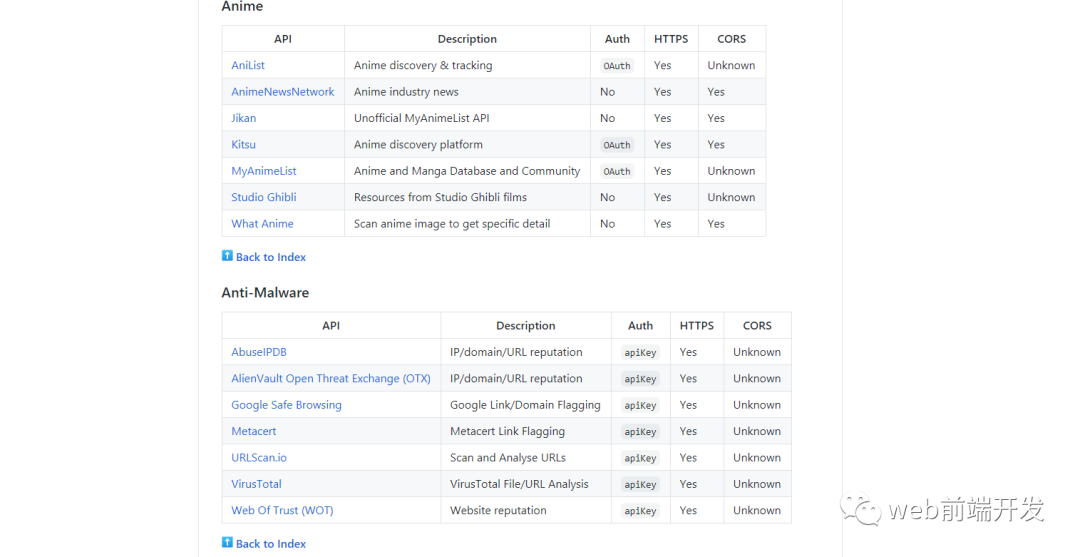The width and height of the screenshot is (1080, 557).
Task: Follow the Studio Ghibli link
Action: pyautogui.click(x=264, y=198)
